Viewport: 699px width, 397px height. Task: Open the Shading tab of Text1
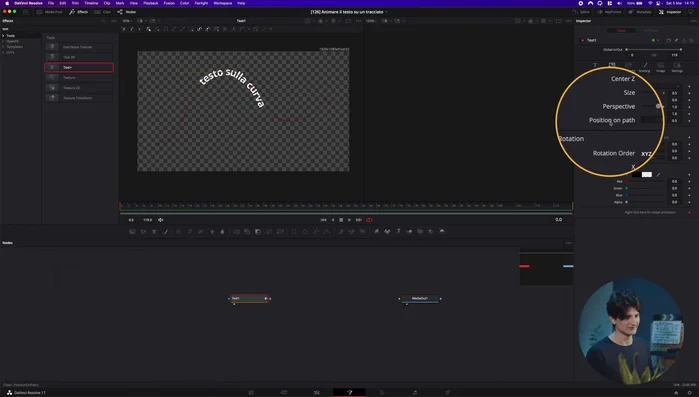[x=644, y=67]
